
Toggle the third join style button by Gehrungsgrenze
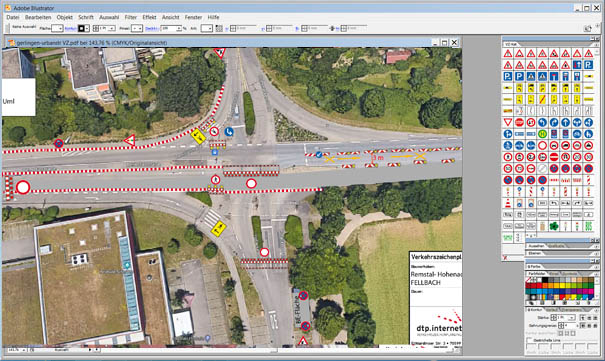click(x=596, y=326)
